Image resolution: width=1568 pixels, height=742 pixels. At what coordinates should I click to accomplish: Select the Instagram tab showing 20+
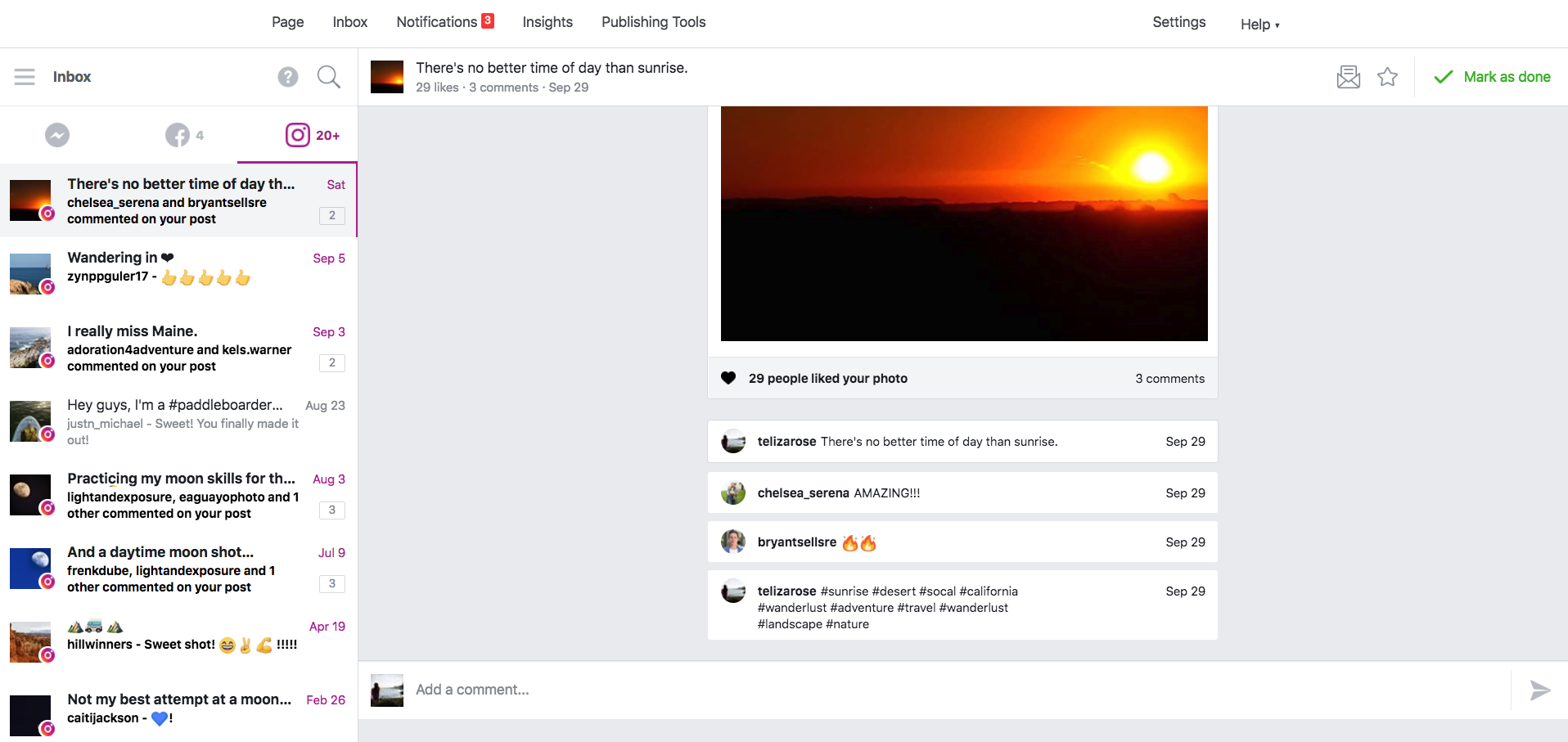pos(313,135)
